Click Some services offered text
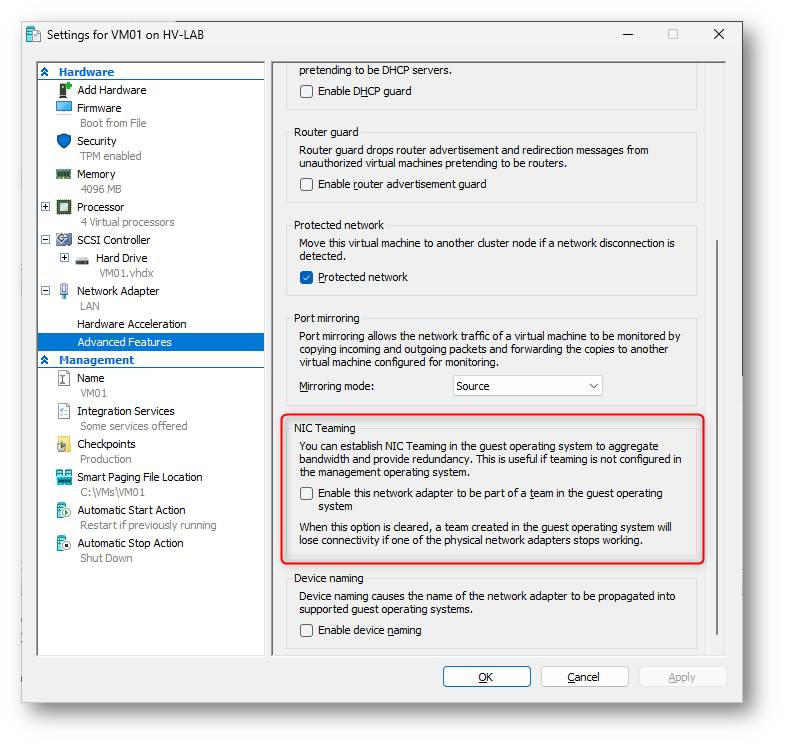 (x=134, y=427)
